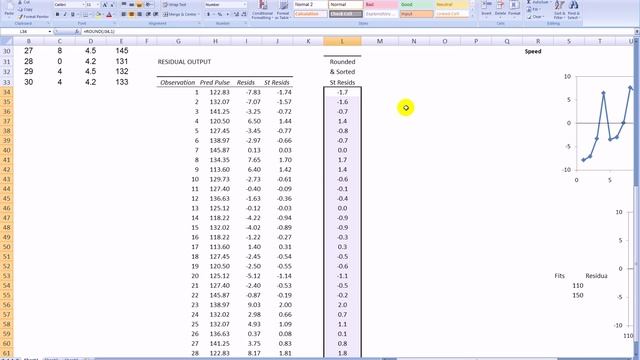Select column H header
This screenshot has width=640, height=360.
click(215, 41)
